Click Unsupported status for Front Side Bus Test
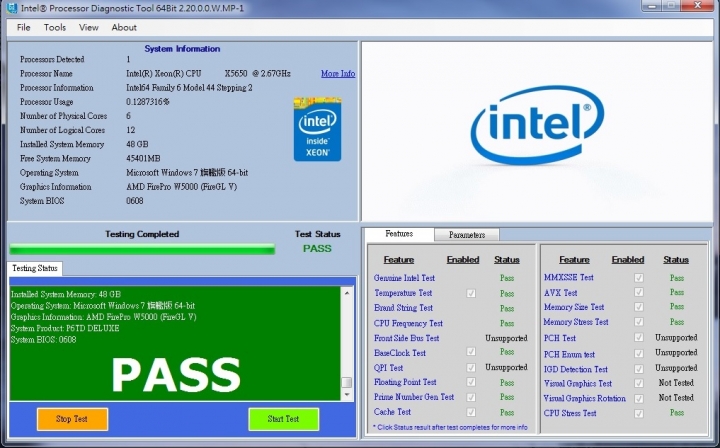The width and height of the screenshot is (720, 448). point(506,339)
